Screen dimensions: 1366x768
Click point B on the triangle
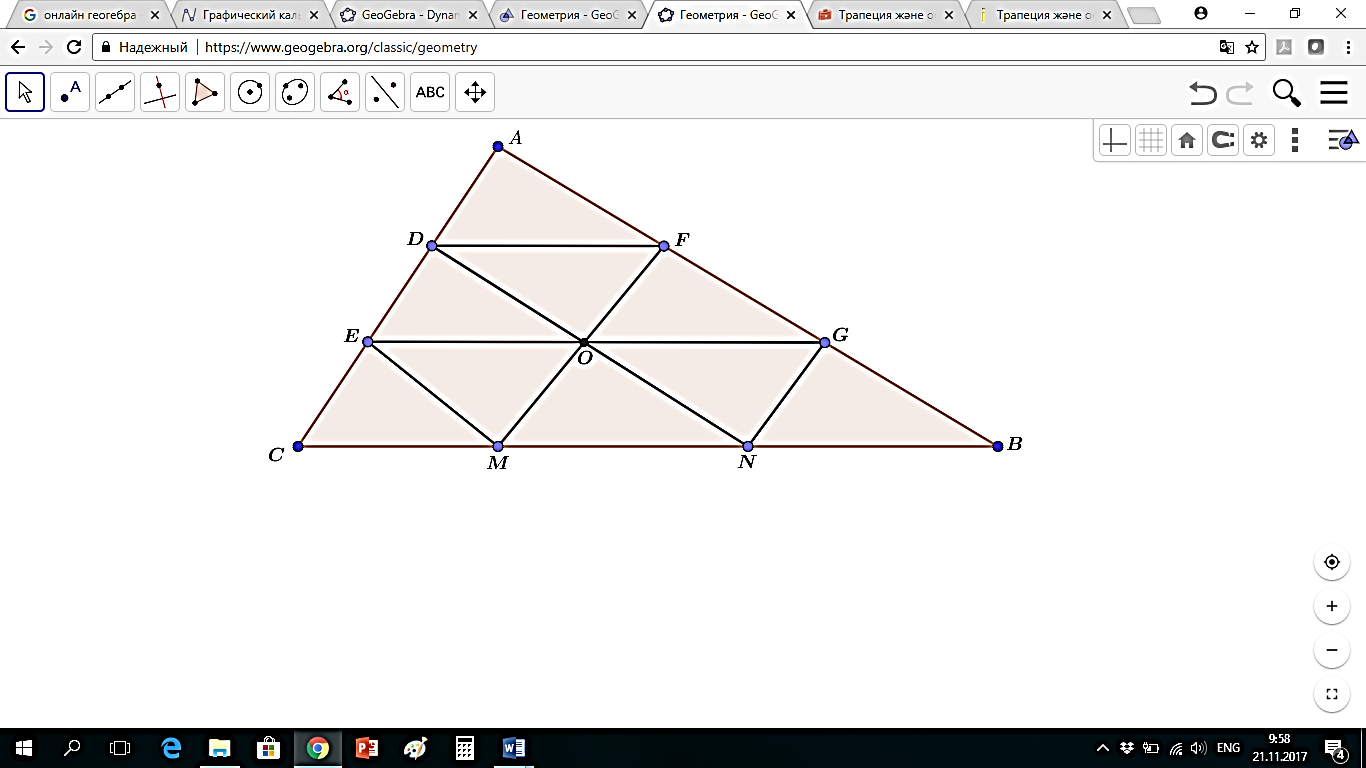[x=998, y=446]
